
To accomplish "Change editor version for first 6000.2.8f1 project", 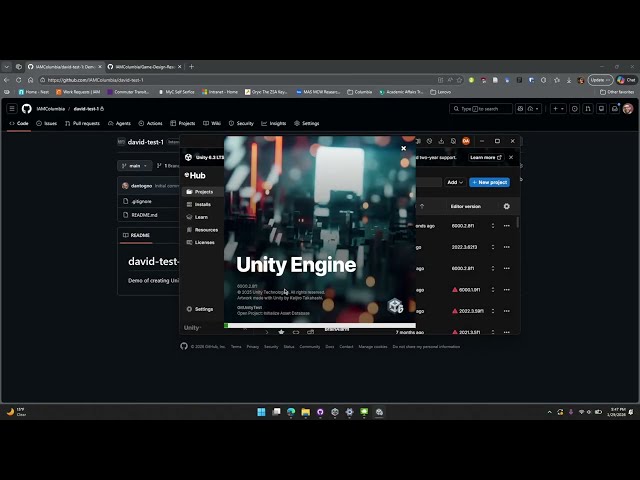I will (x=493, y=226).
